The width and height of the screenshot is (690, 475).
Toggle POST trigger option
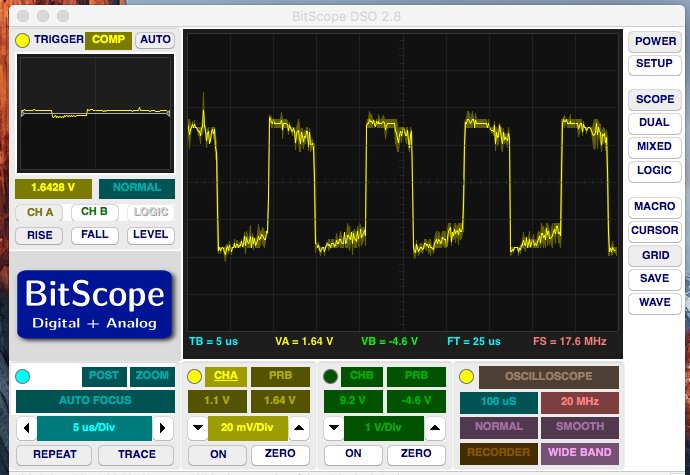point(104,376)
